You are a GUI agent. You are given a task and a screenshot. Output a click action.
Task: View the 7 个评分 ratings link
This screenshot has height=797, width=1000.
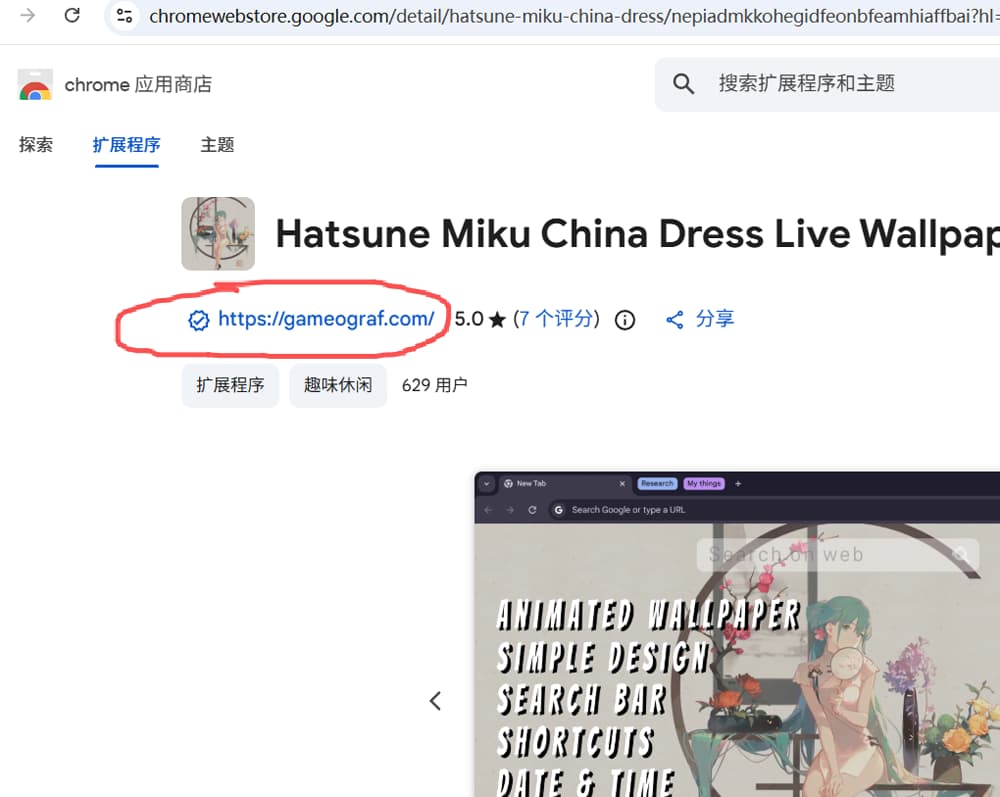tap(557, 319)
